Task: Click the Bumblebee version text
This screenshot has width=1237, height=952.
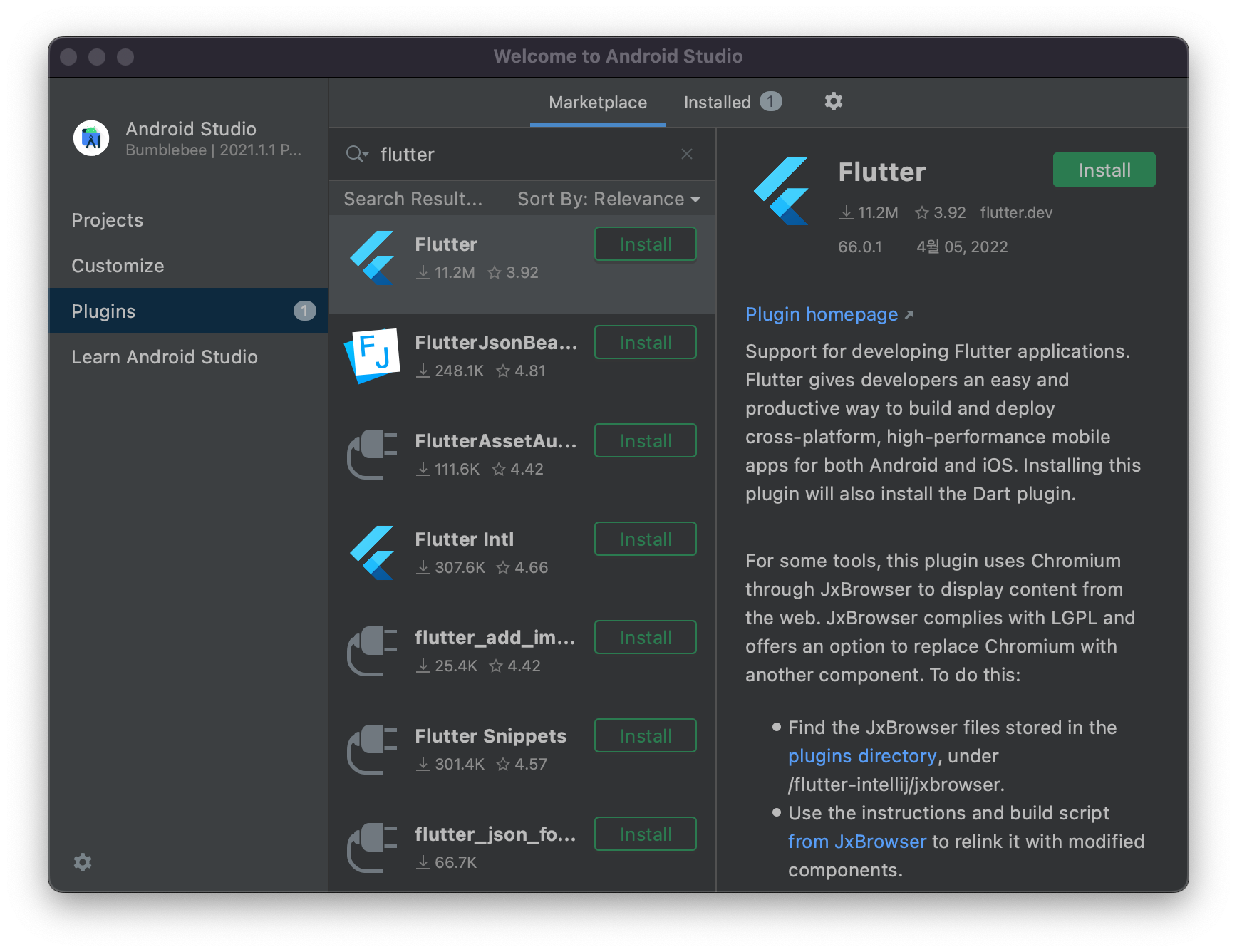Action: click(214, 150)
